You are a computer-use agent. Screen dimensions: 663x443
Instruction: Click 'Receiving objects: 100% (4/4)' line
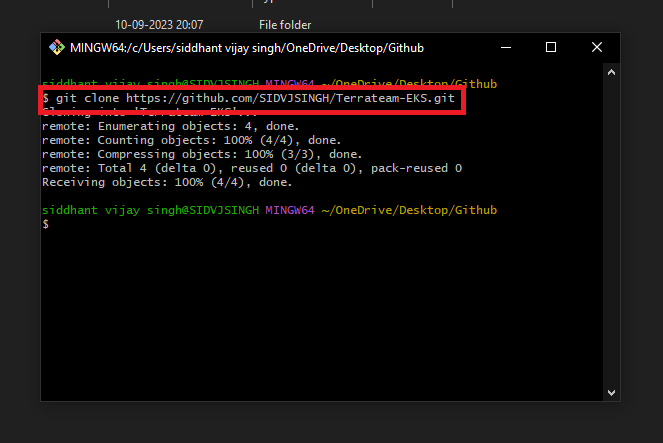(167, 182)
